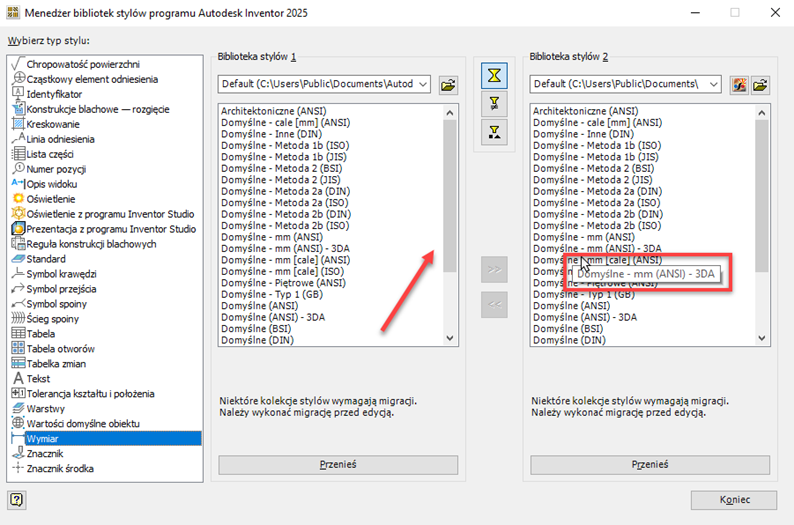Select the Warstwy style type
Viewport: 794px width, 525px height.
(46, 409)
